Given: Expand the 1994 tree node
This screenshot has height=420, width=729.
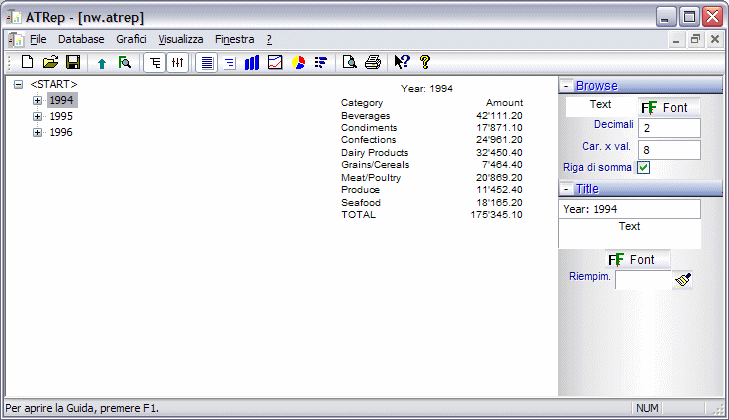Looking at the screenshot, I should [38, 100].
